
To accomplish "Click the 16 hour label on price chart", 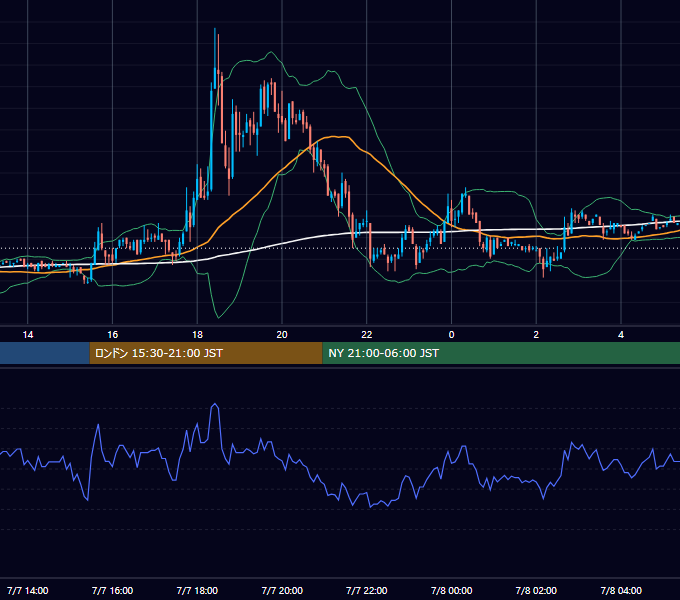I will (112, 335).
